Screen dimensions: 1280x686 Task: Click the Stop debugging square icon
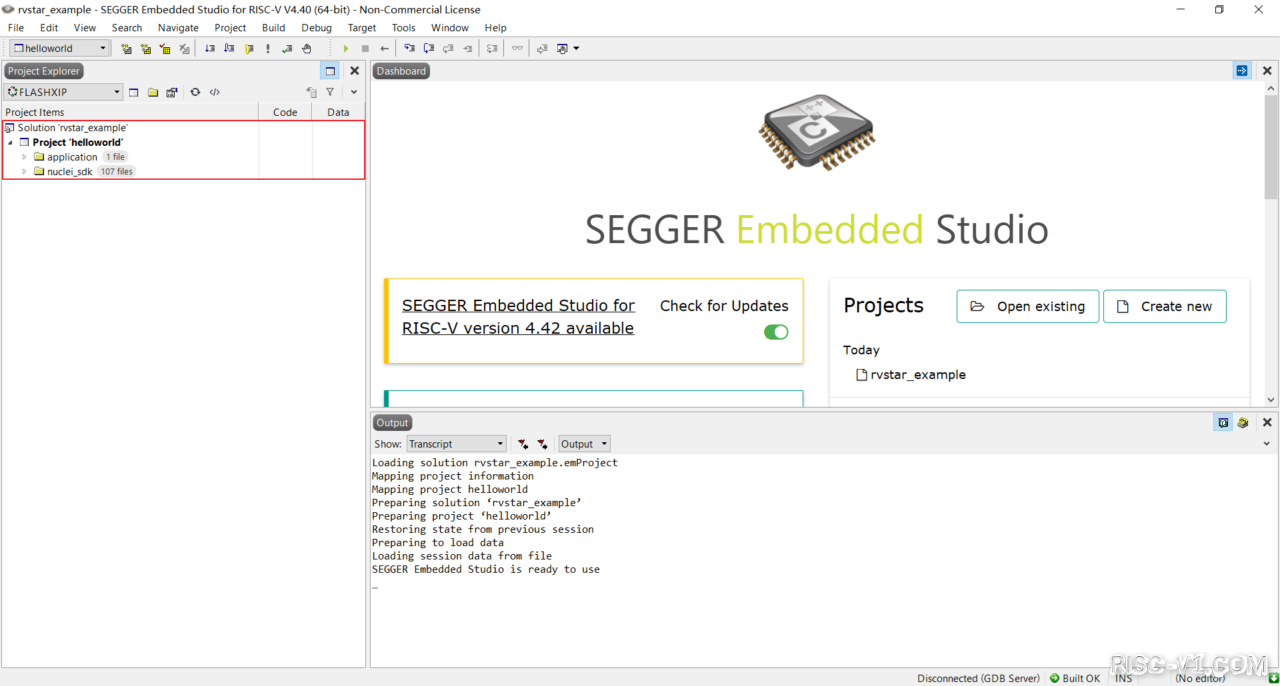coord(365,48)
